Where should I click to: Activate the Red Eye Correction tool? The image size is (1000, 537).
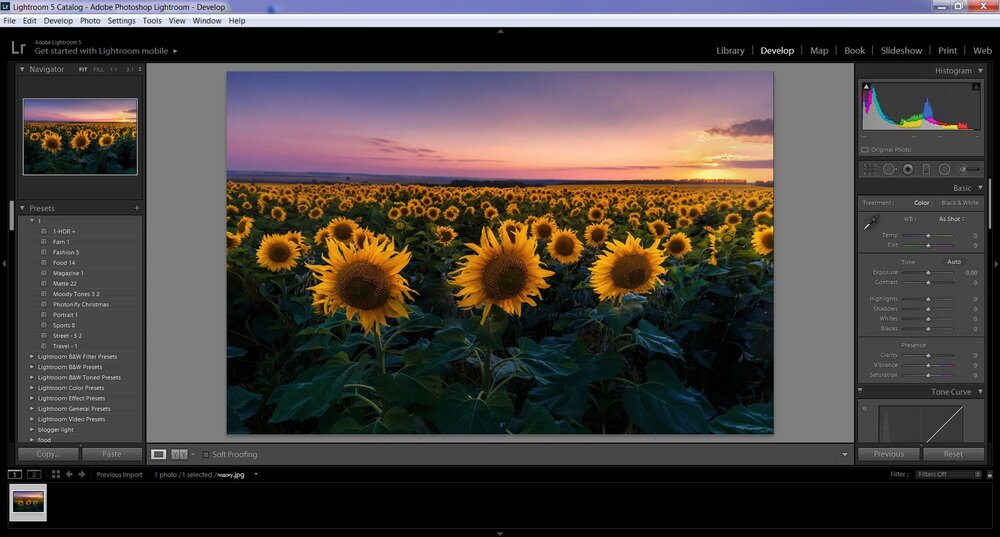[908, 169]
